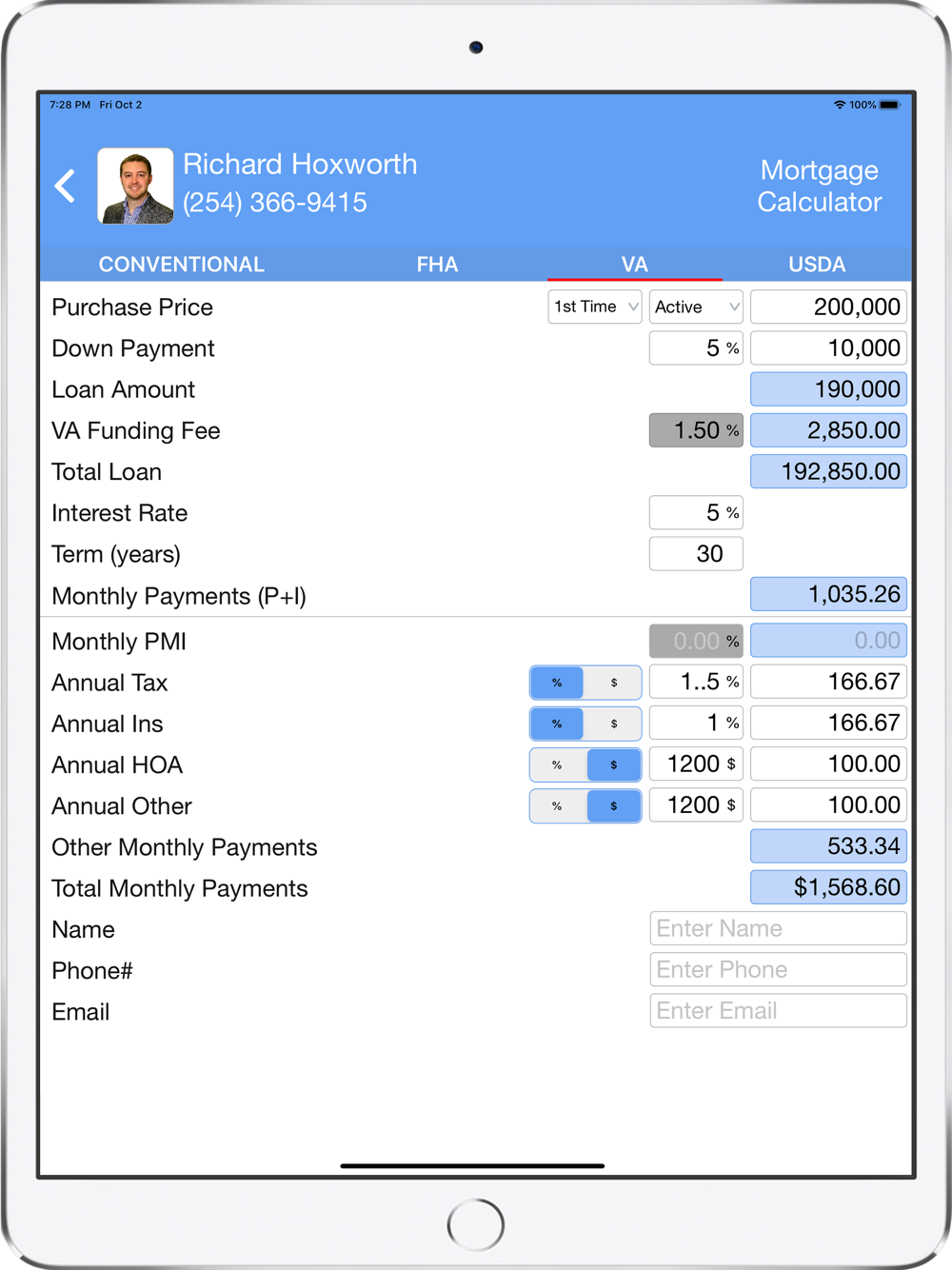
Task: Edit the Down Payment percent field
Action: point(696,347)
